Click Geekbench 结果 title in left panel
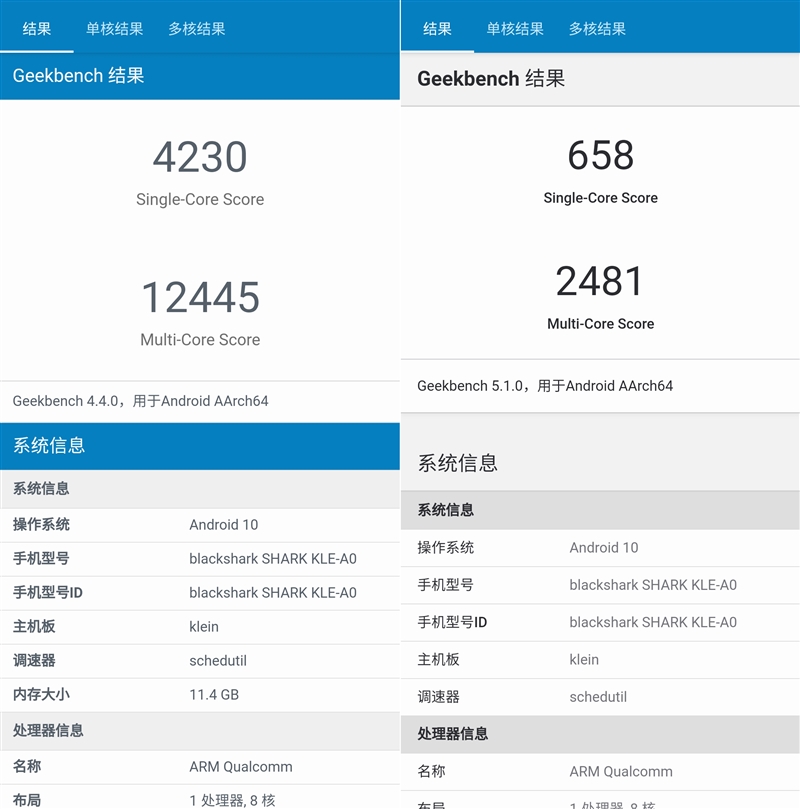The image size is (800, 809). (78, 76)
